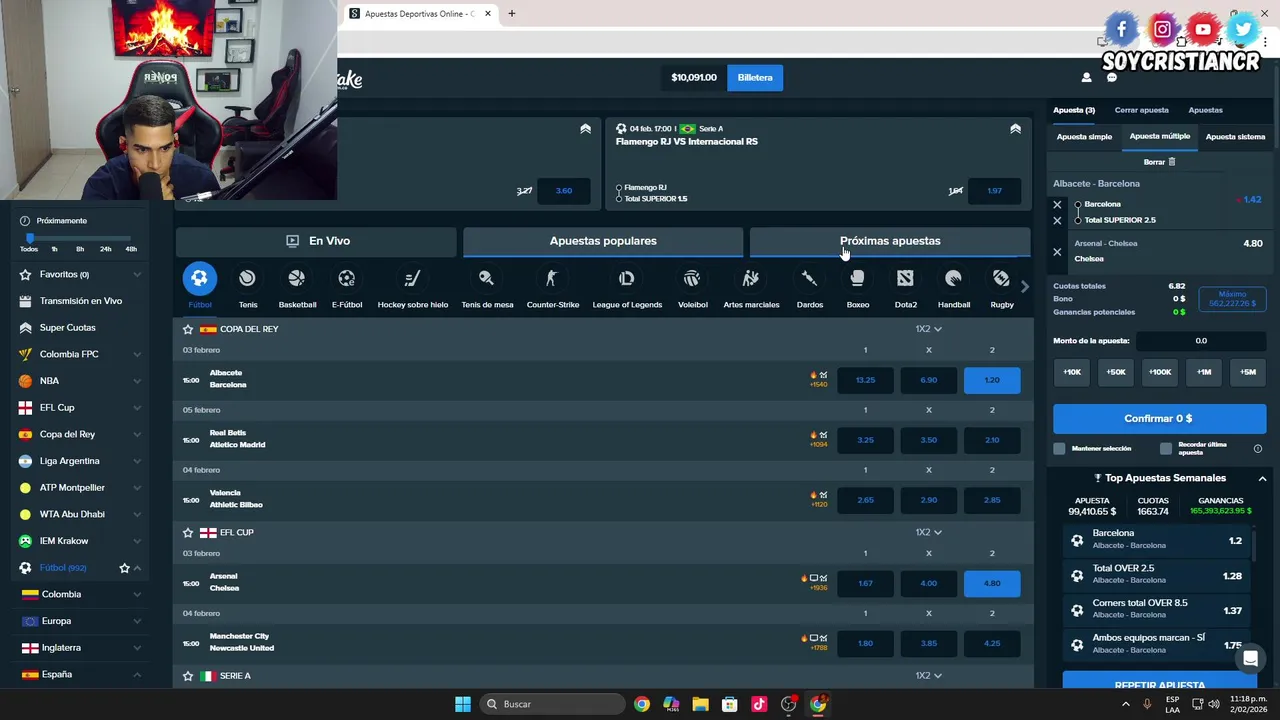The image size is (1280, 720).
Task: Expand Copa del Rey sidebar entry
Action: point(137,434)
